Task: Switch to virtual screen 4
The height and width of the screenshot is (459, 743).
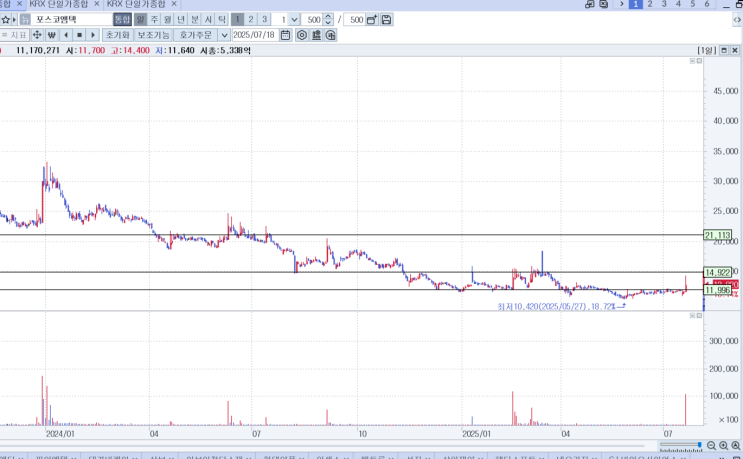Action: (678, 4)
